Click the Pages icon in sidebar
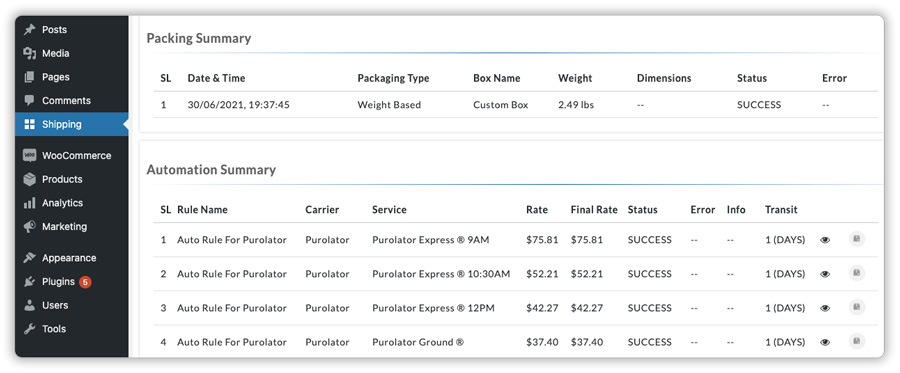Screen dimensions: 900x373 coord(29,77)
